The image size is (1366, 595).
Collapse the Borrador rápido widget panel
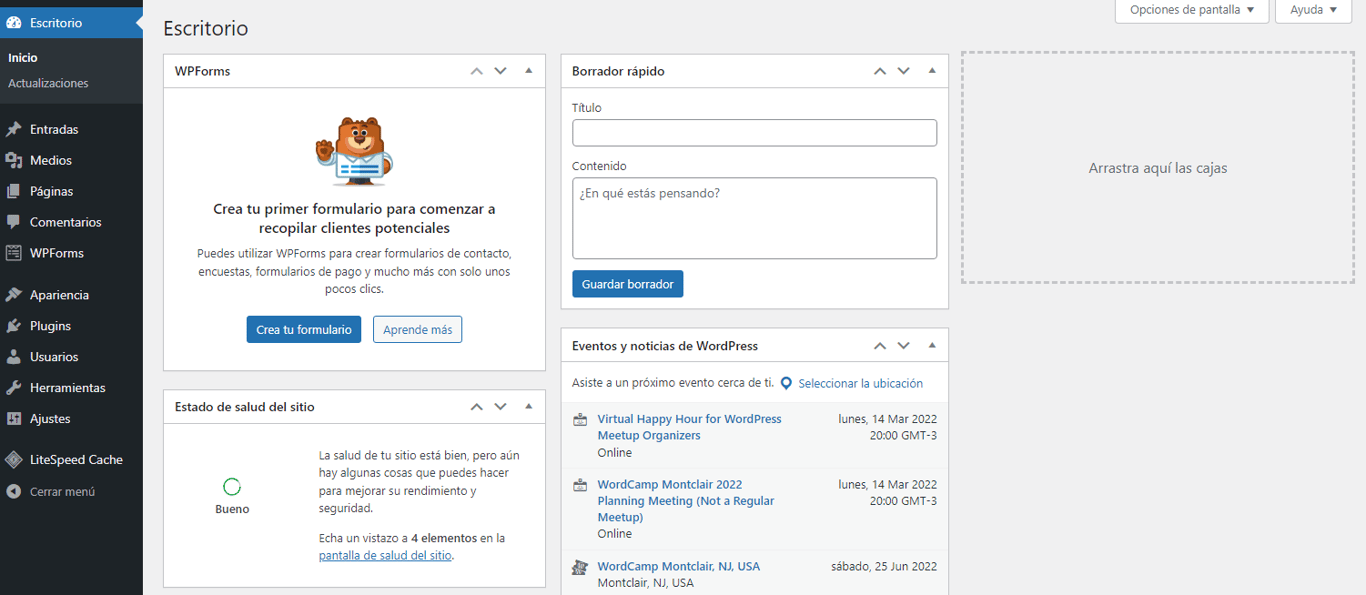[931, 70]
